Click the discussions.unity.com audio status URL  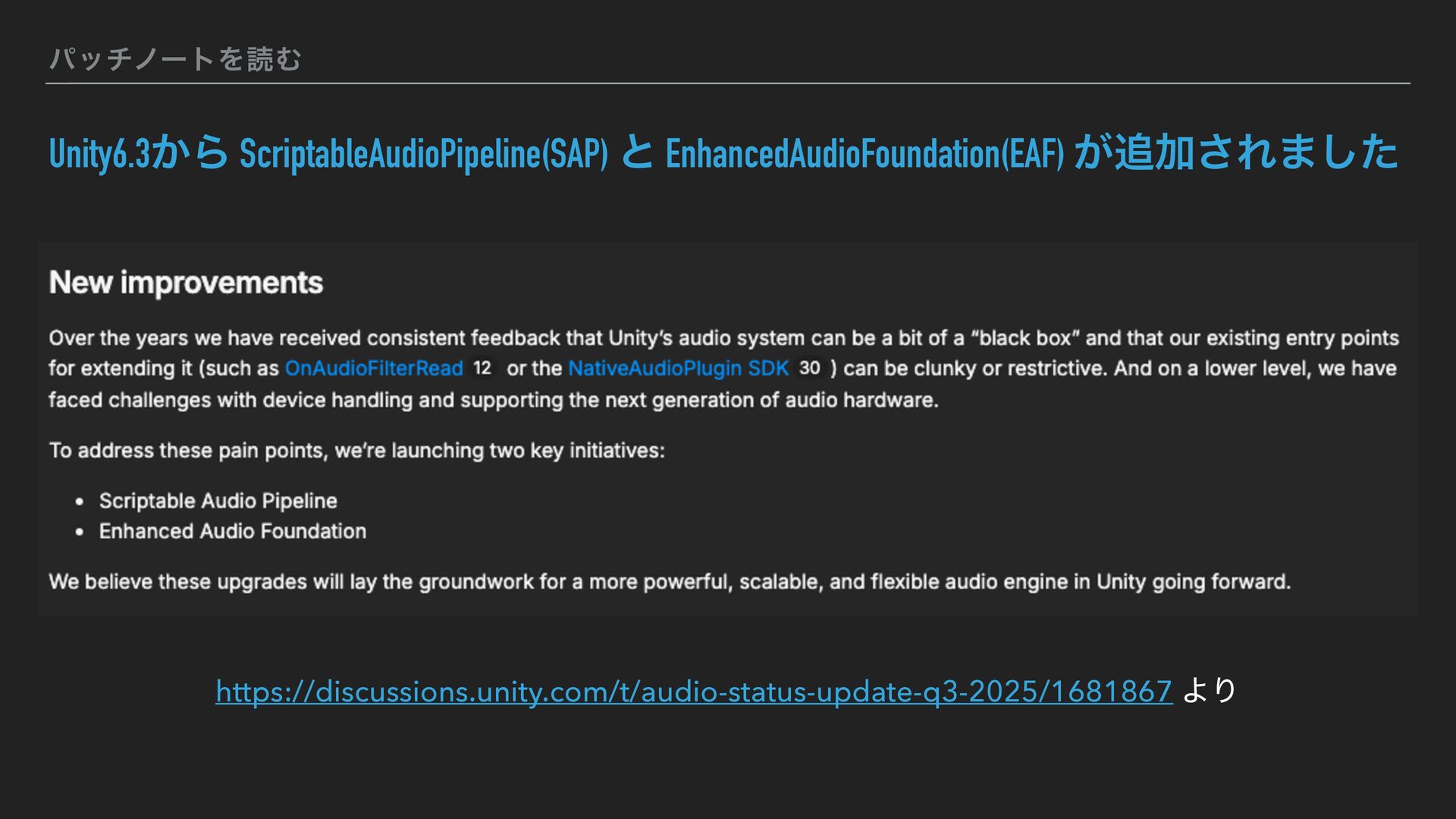coord(694,692)
